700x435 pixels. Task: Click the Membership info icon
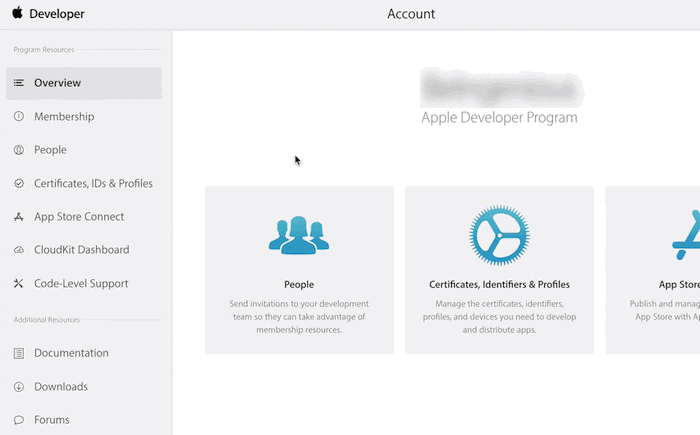[19, 117]
